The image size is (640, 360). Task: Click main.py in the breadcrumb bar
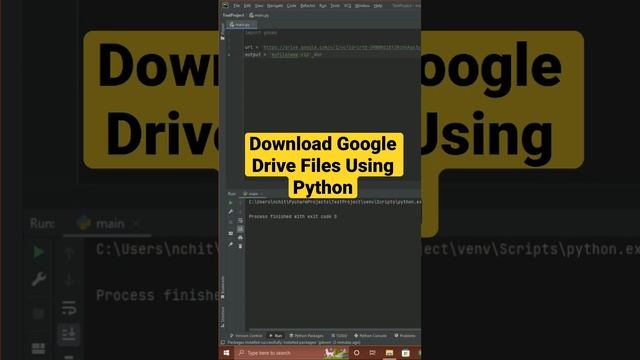259,16
